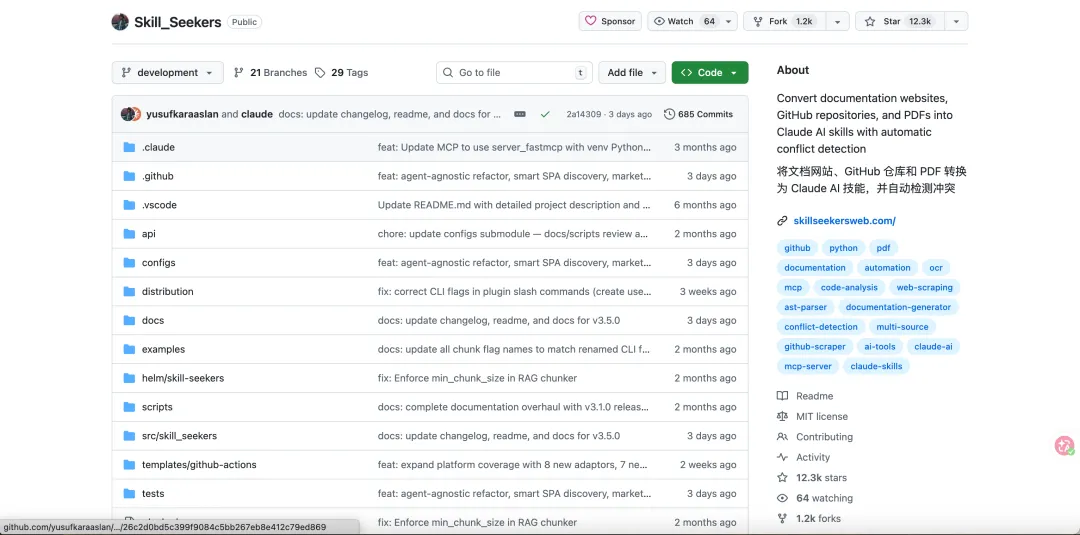Select the multi-source topic tag

pos(902,327)
